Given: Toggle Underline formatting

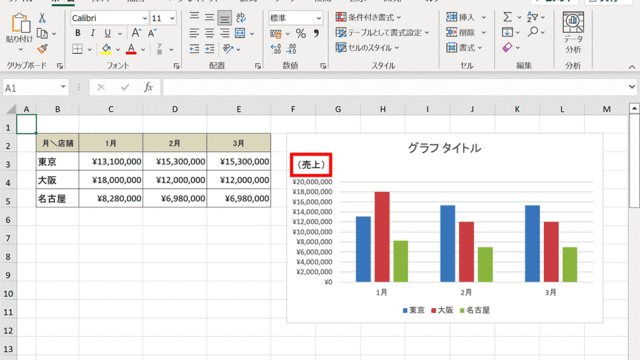Looking at the screenshot, I should [x=107, y=33].
